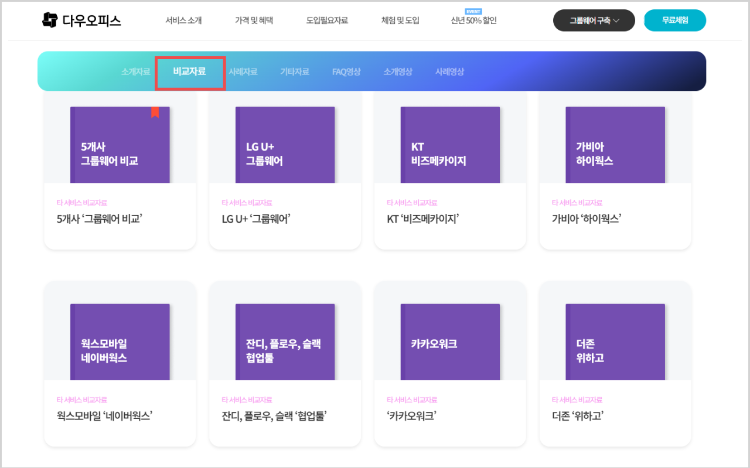The height and width of the screenshot is (468, 750).
Task: Click the 다우오피스 logo icon
Action: [x=50, y=20]
